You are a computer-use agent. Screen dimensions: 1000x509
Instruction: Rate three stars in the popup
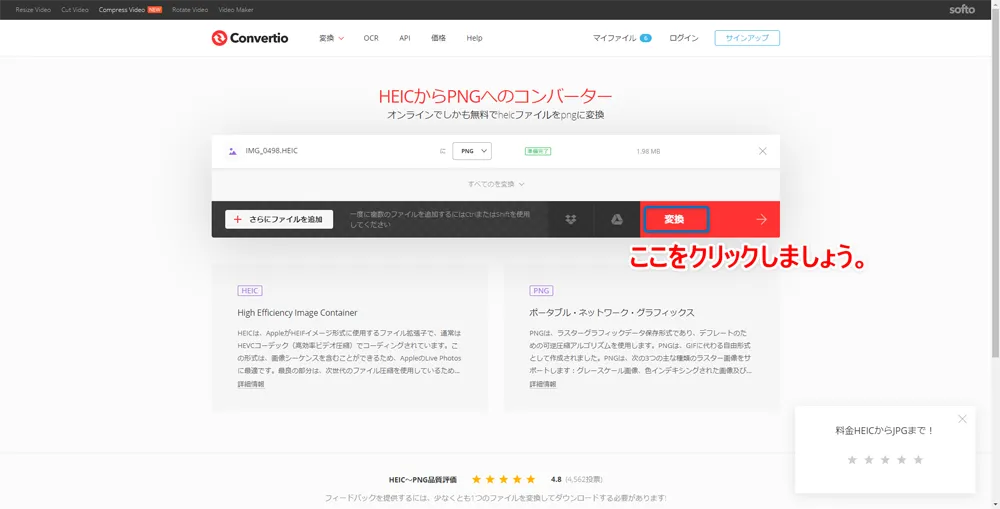coord(885,460)
